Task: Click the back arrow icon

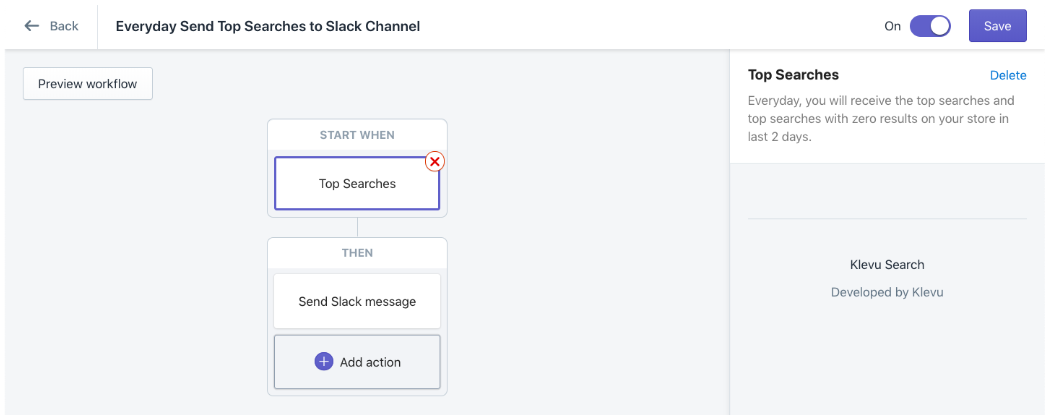Action: click(32, 26)
